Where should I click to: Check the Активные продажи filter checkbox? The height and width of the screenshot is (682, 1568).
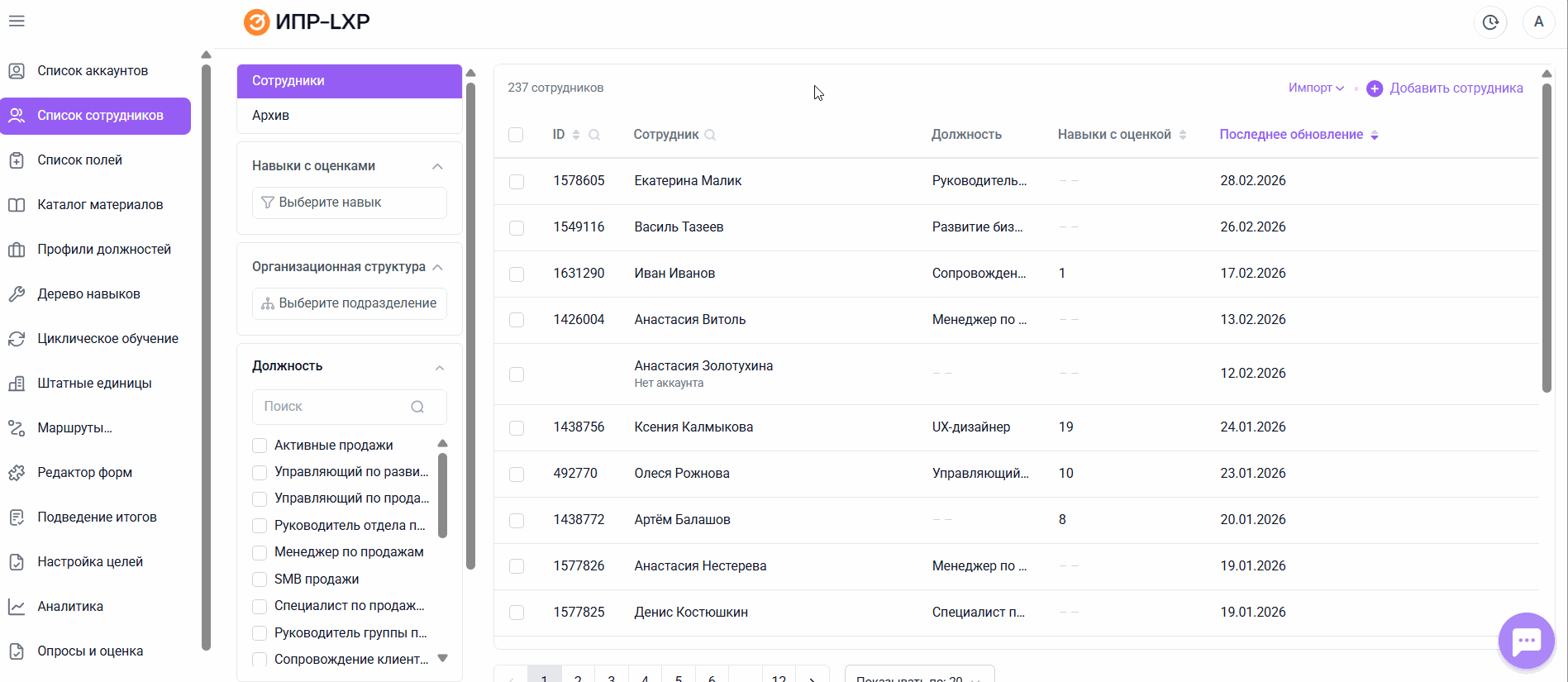260,446
